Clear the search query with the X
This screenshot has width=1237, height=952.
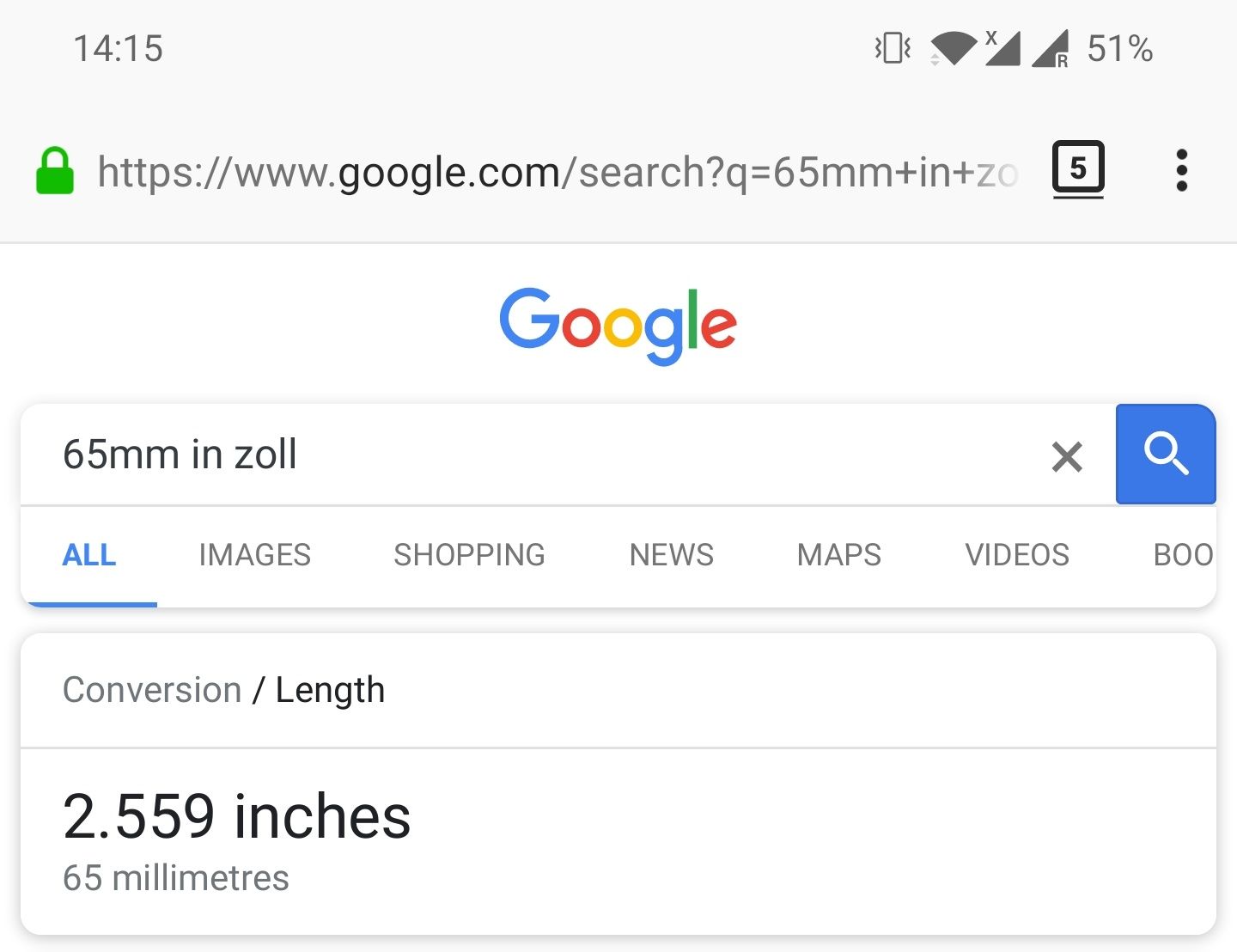pyautogui.click(x=1067, y=456)
